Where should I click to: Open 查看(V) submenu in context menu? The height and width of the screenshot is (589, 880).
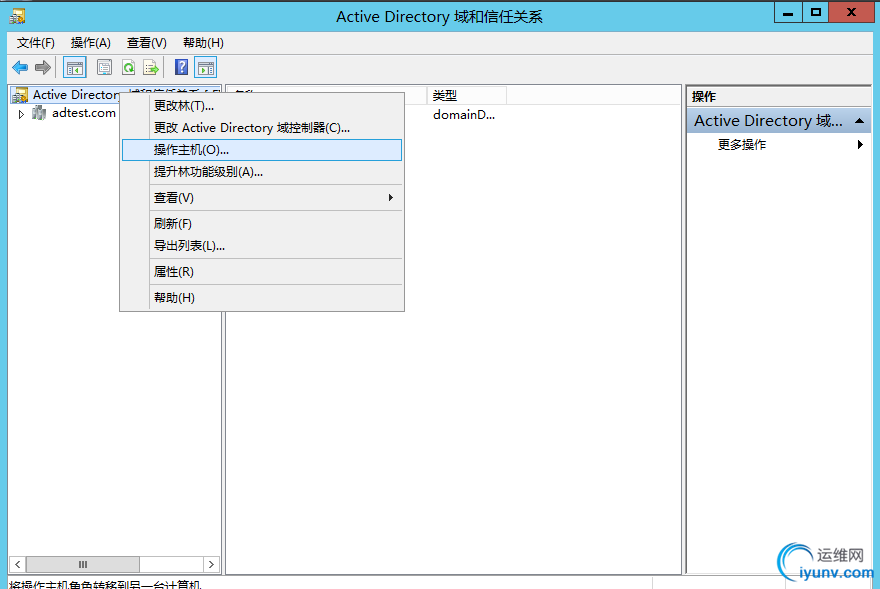click(x=262, y=198)
